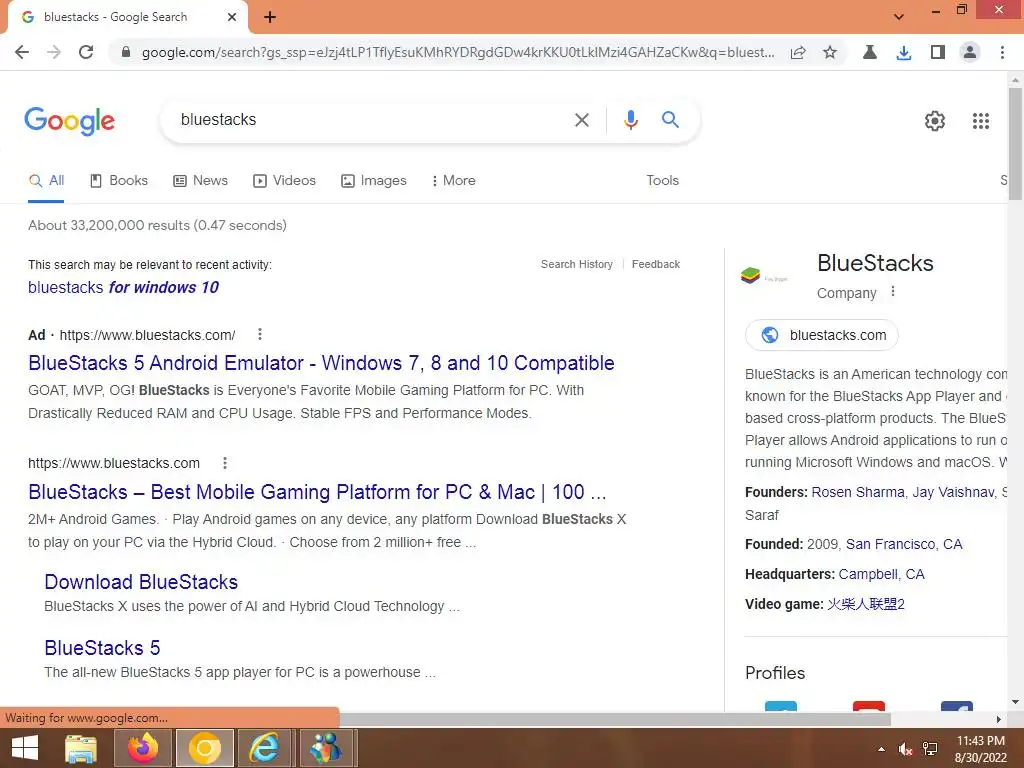1024x768 pixels.
Task: Switch to the Images tab
Action: [x=374, y=181]
